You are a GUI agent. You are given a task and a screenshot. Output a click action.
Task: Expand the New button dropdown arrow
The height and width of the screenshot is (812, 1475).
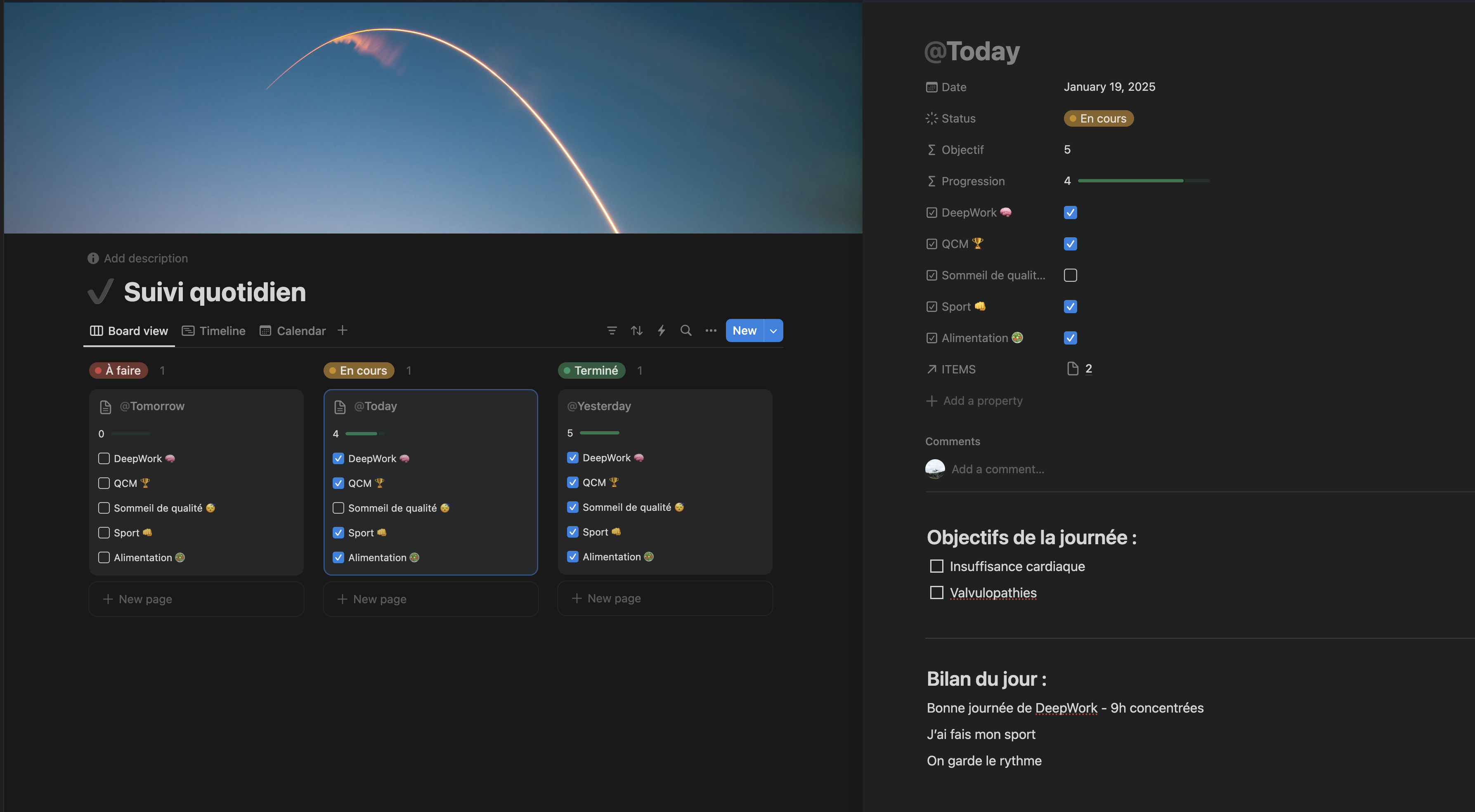pos(773,330)
